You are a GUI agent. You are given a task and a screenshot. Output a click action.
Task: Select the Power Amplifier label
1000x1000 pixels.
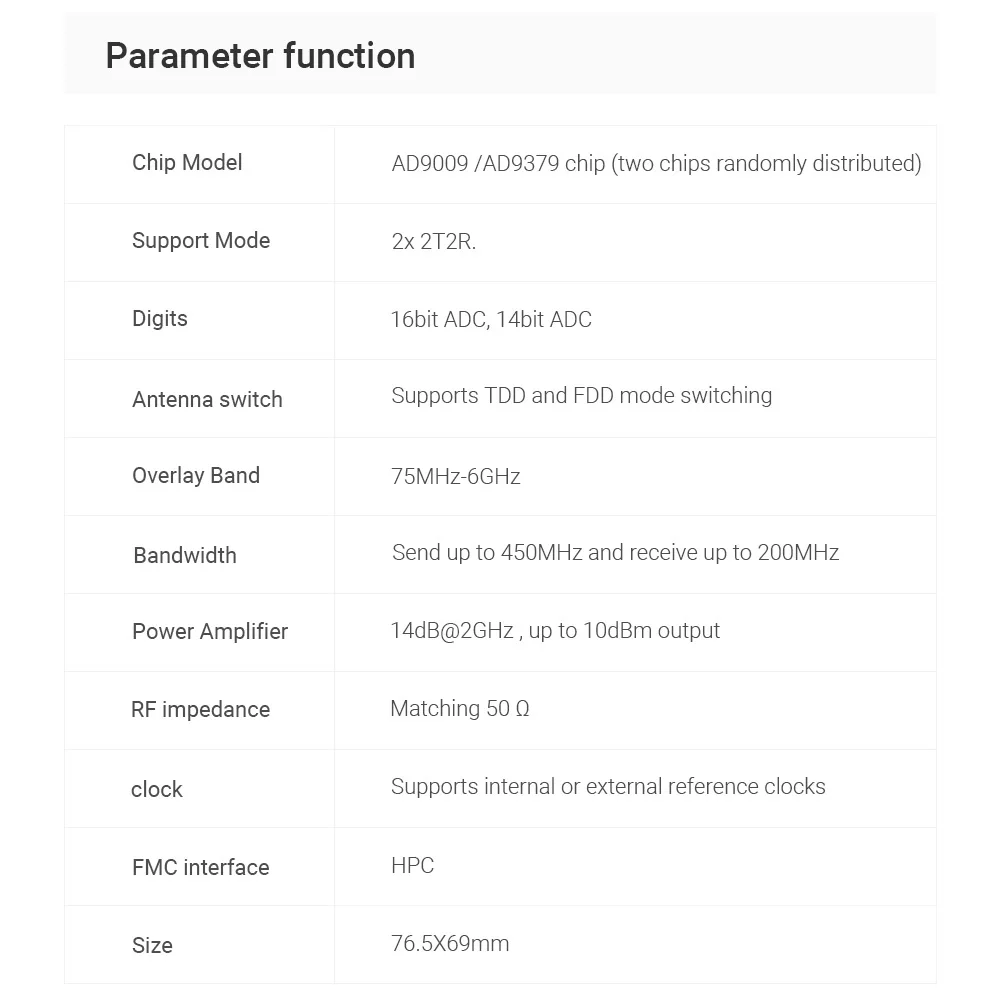pyautogui.click(x=210, y=631)
